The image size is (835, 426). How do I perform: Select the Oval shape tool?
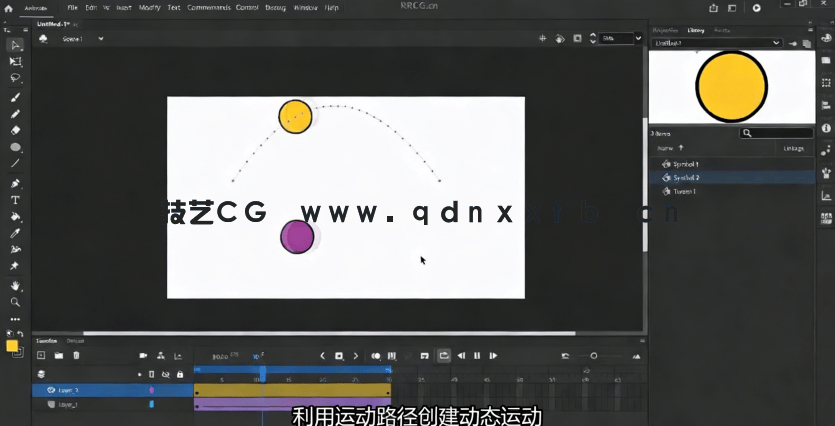15,148
